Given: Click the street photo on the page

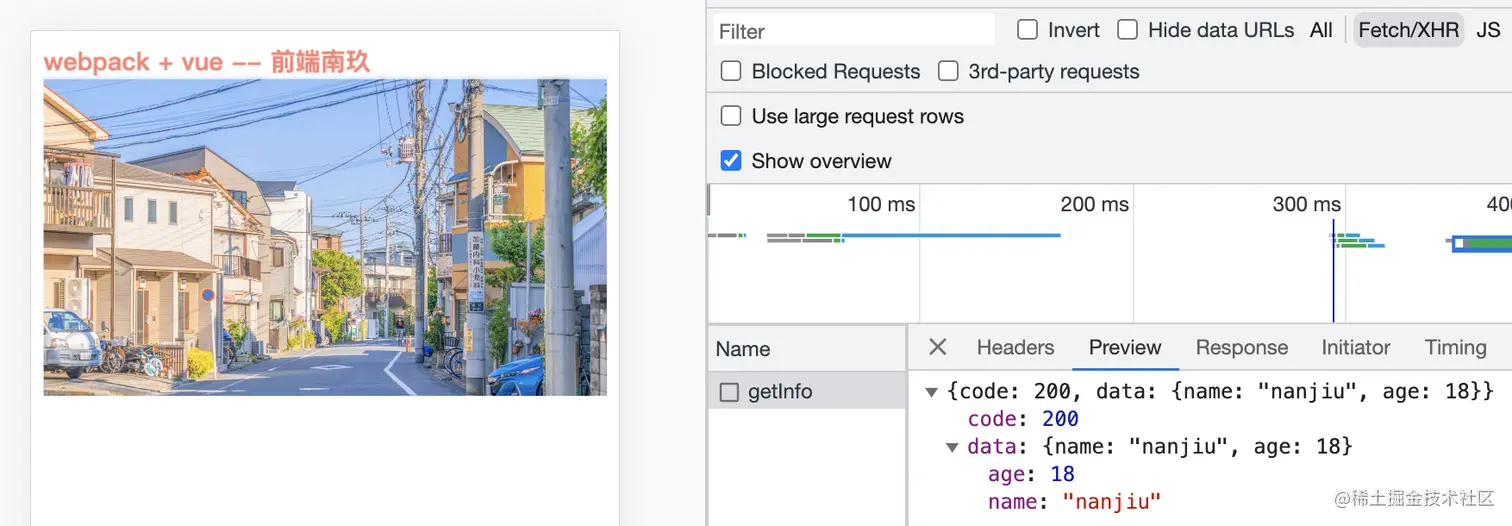Looking at the screenshot, I should coord(325,237).
